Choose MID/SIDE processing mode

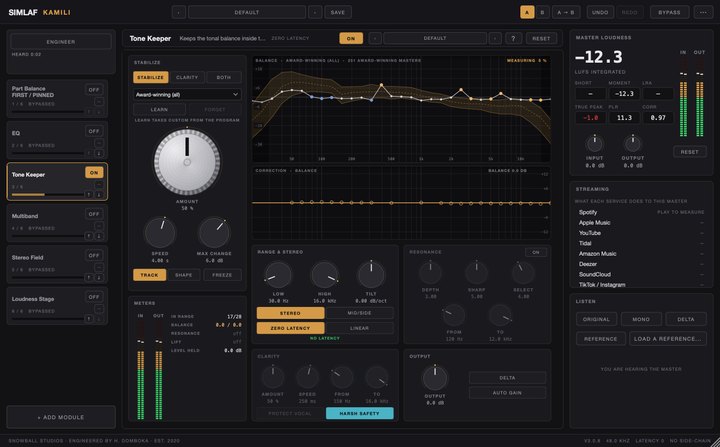pos(359,313)
